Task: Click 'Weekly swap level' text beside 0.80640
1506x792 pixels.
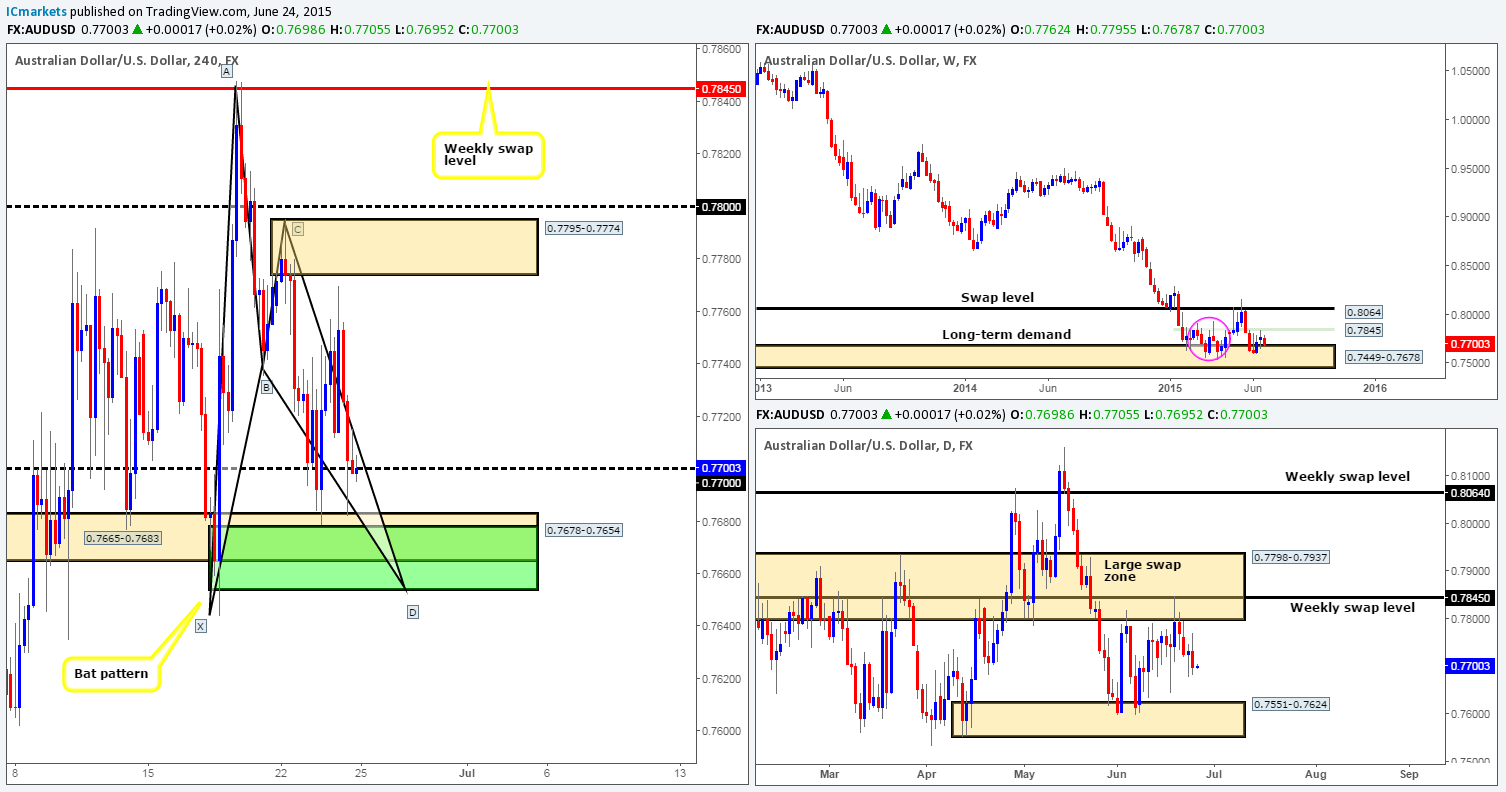Action: (x=1347, y=476)
